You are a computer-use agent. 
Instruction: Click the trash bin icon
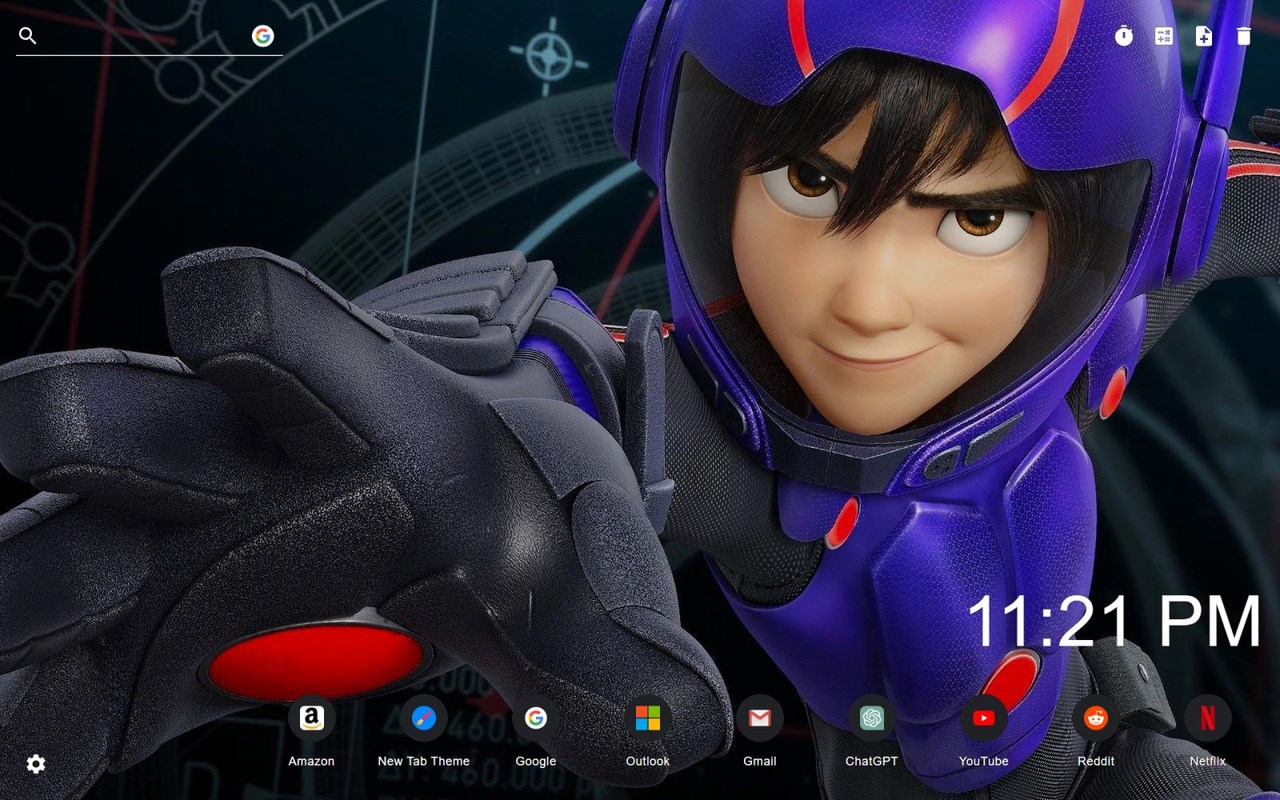1244,36
